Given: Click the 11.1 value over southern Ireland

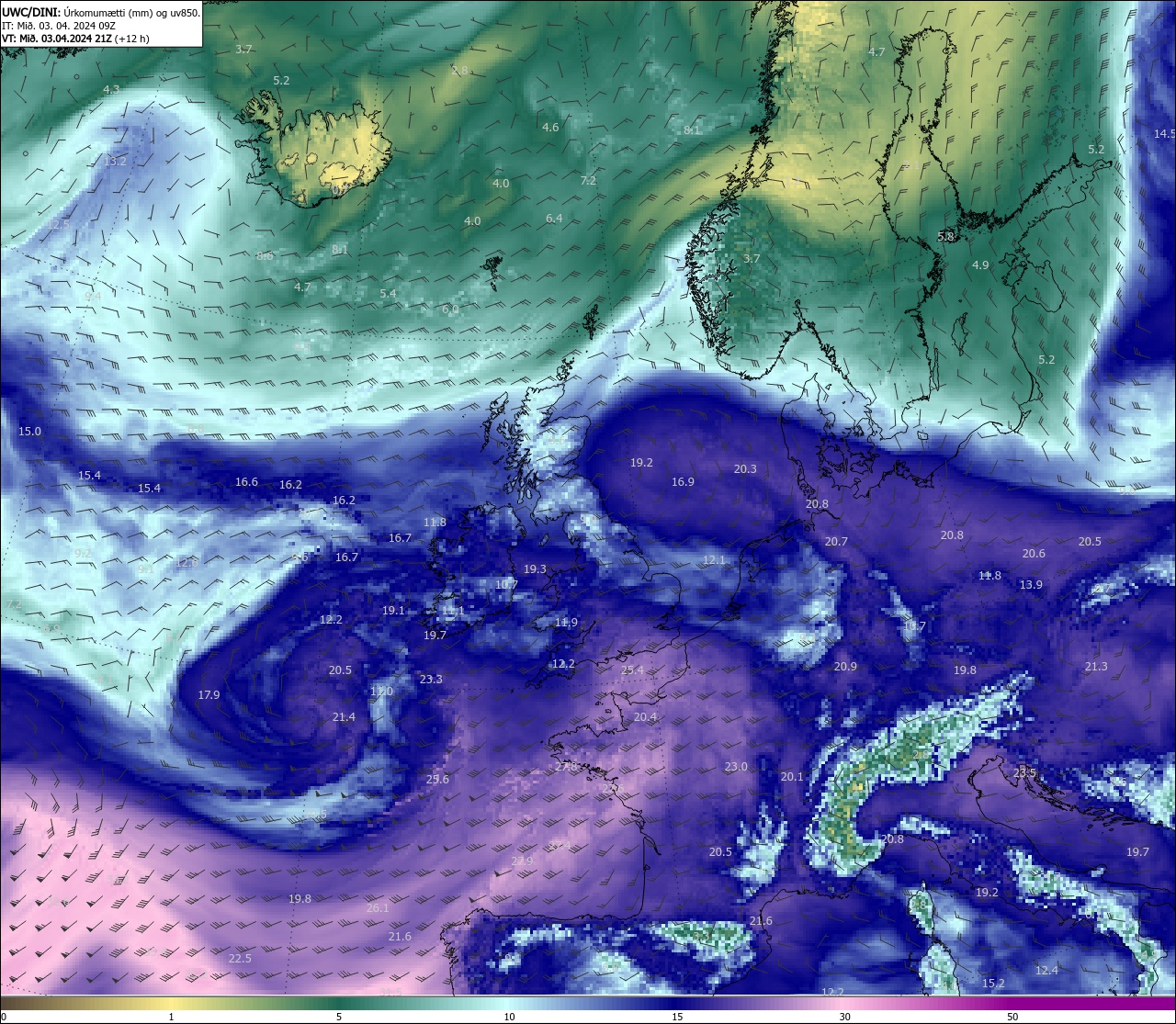Looking at the screenshot, I should click(x=453, y=610).
